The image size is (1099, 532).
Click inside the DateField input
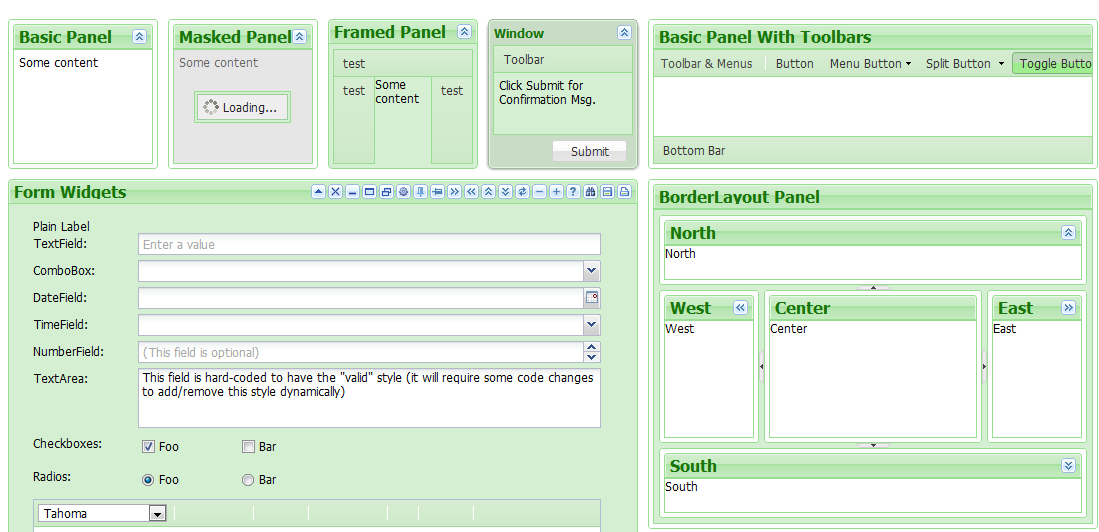click(x=361, y=298)
